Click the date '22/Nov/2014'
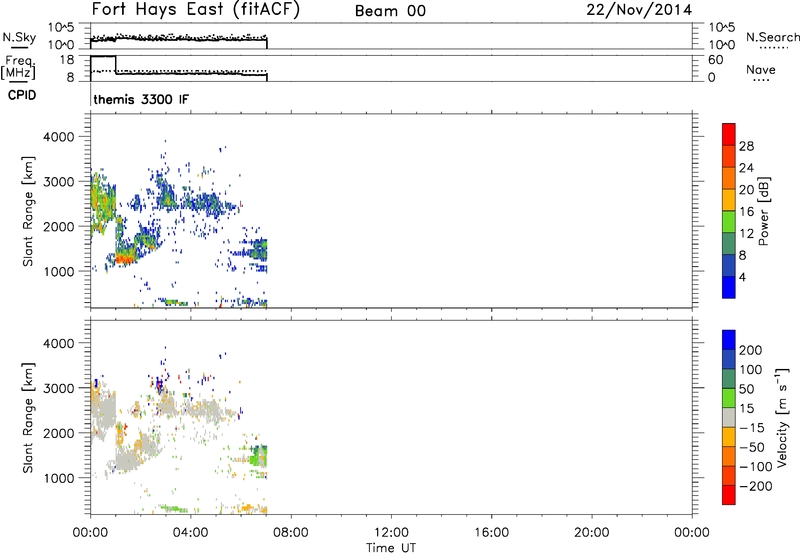Image resolution: width=800 pixels, height=554 pixels. click(639, 10)
